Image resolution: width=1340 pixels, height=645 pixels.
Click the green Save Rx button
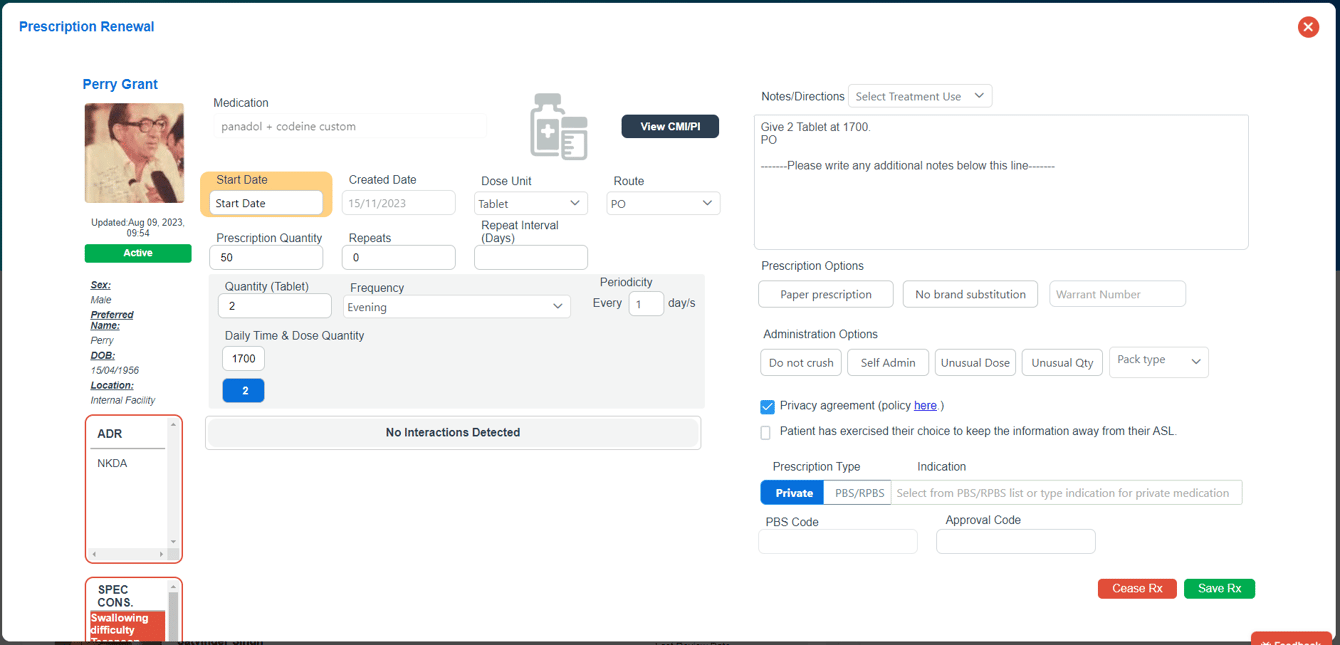pos(1219,588)
